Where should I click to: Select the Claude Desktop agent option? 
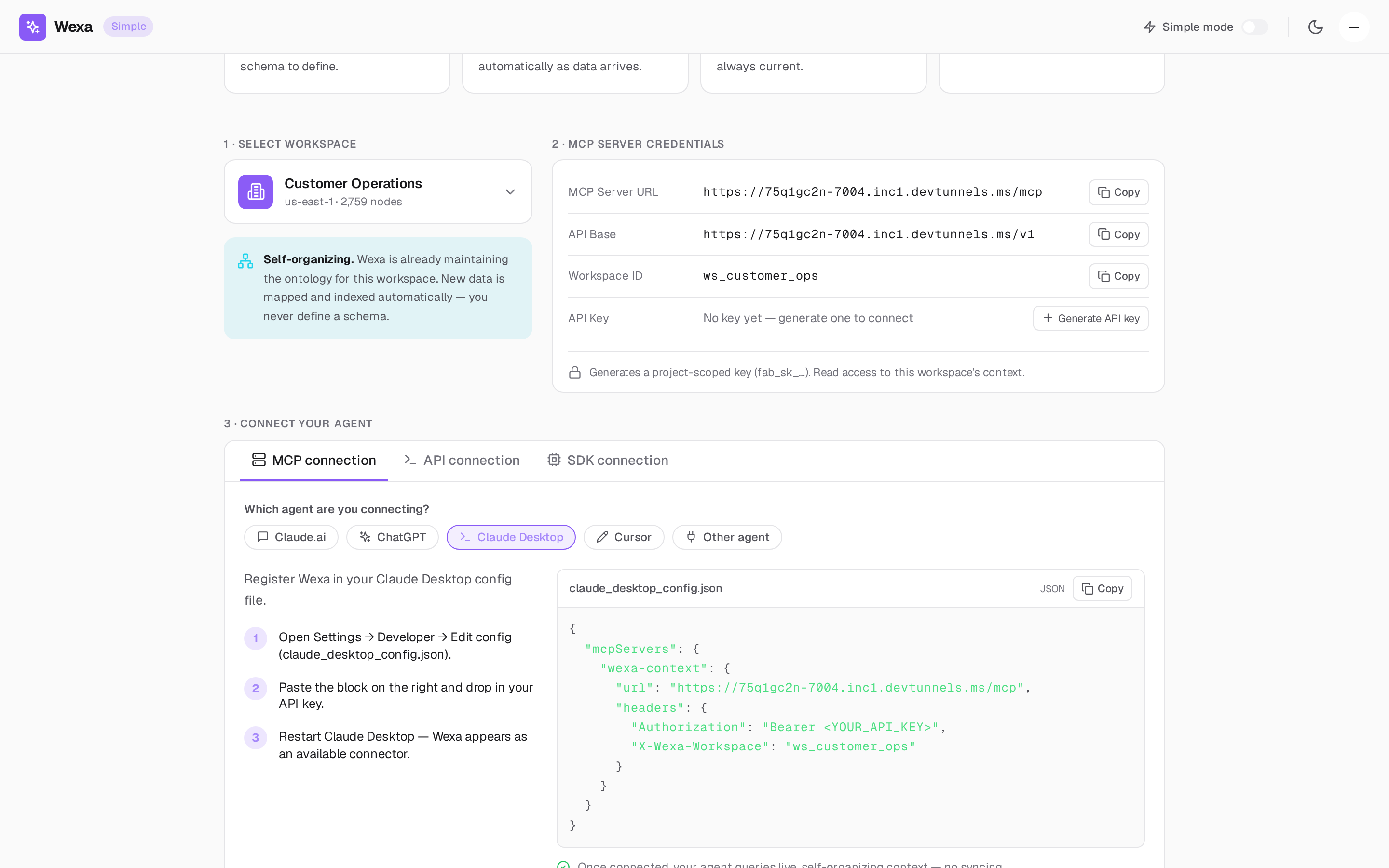click(511, 537)
